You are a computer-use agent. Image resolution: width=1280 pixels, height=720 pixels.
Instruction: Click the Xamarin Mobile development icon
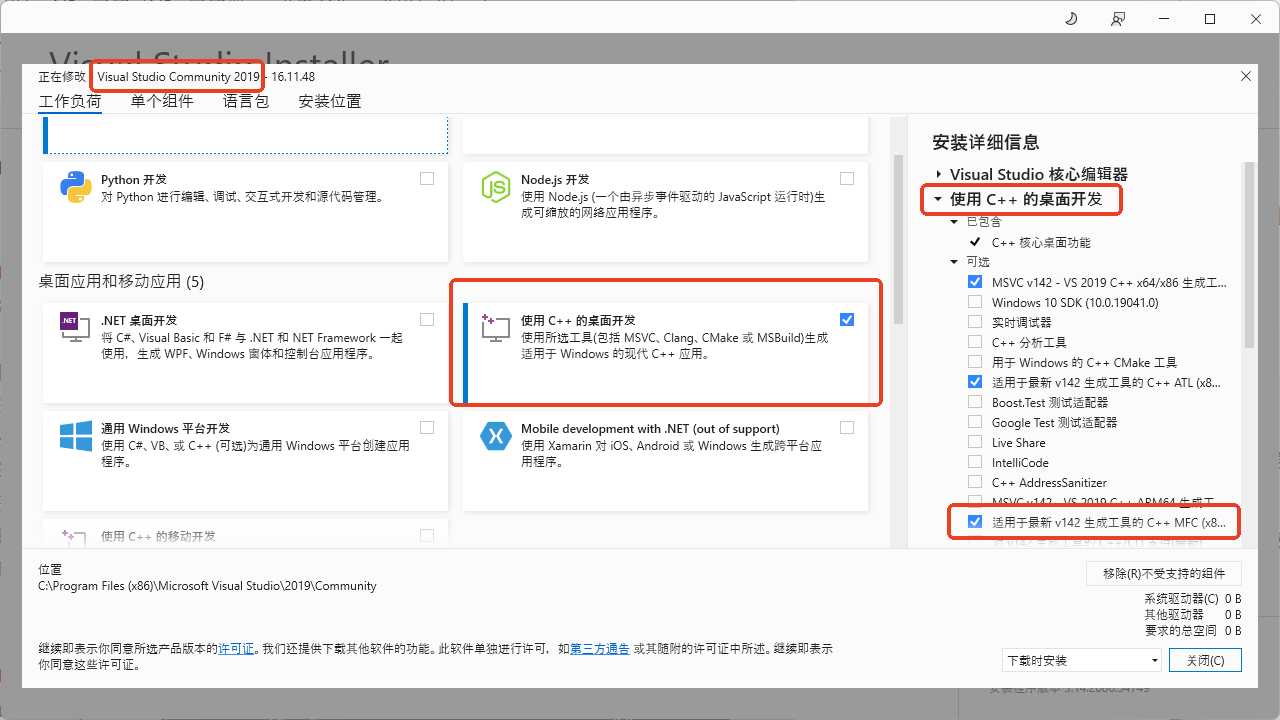click(496, 436)
